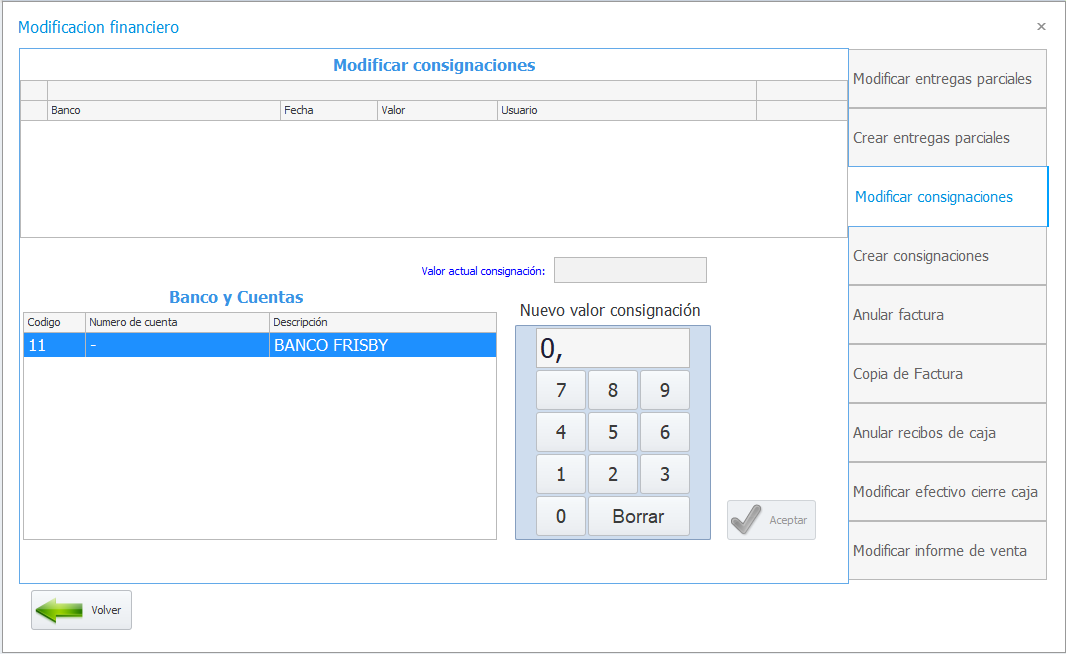Switch to Crear consignaciones tab

[947, 256]
